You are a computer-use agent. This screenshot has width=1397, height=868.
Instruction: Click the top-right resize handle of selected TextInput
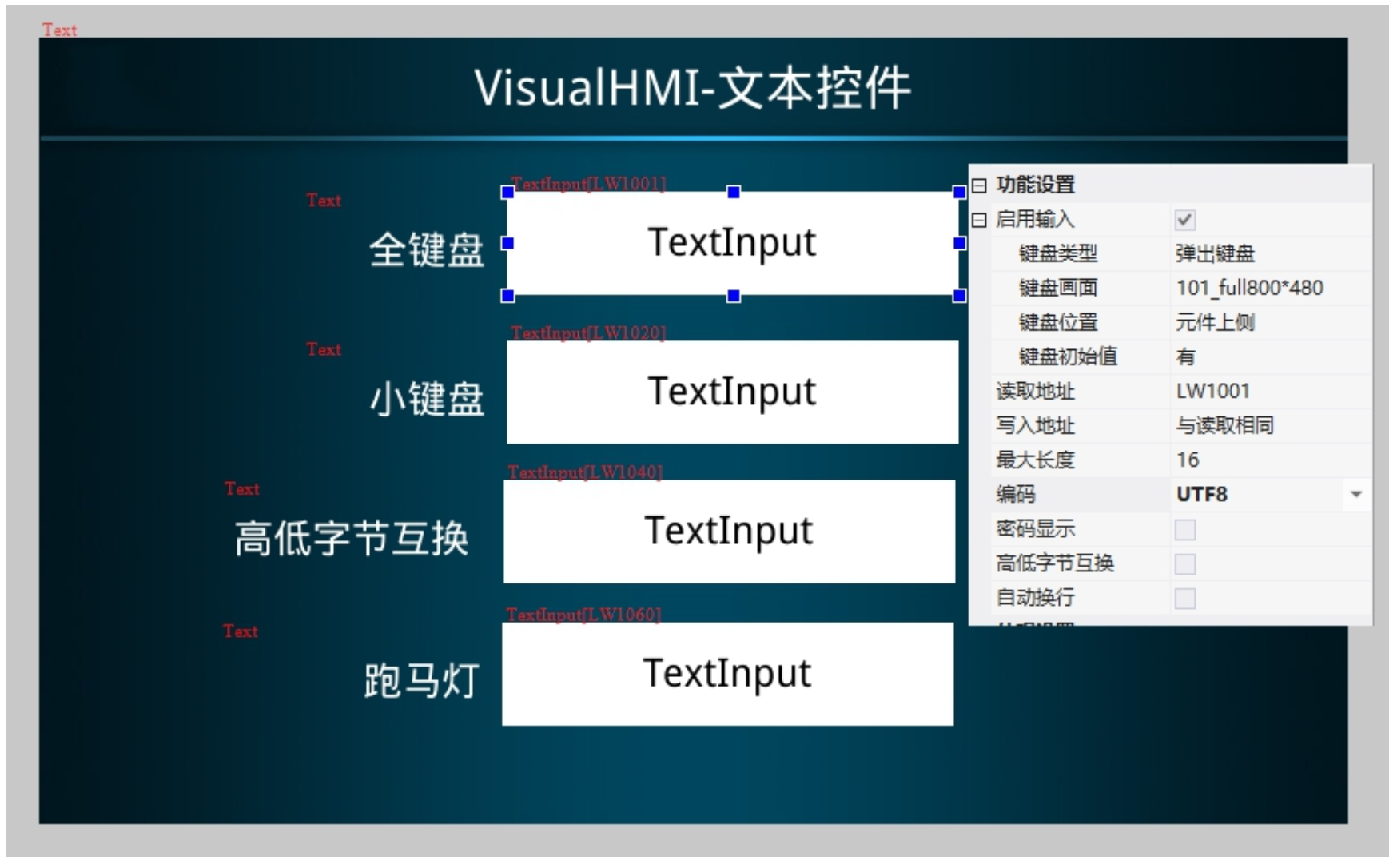959,193
